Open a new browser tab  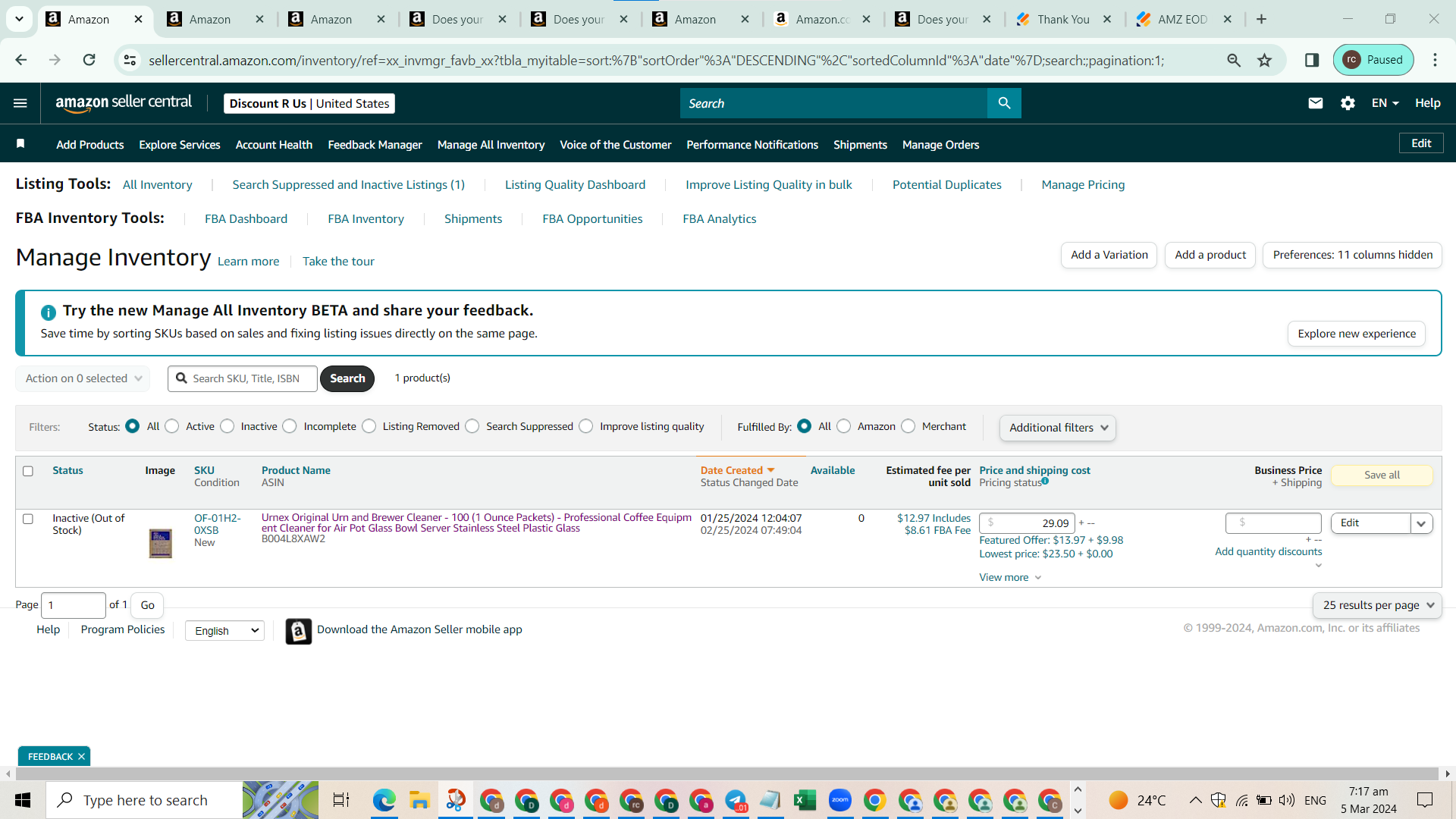pyautogui.click(x=1261, y=19)
